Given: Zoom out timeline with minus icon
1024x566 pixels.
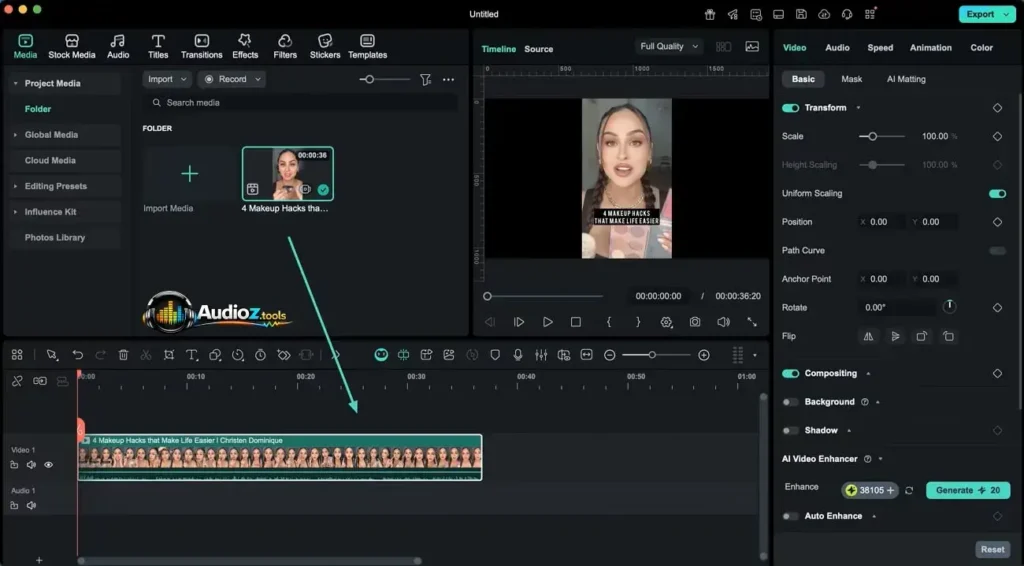Looking at the screenshot, I should point(609,355).
